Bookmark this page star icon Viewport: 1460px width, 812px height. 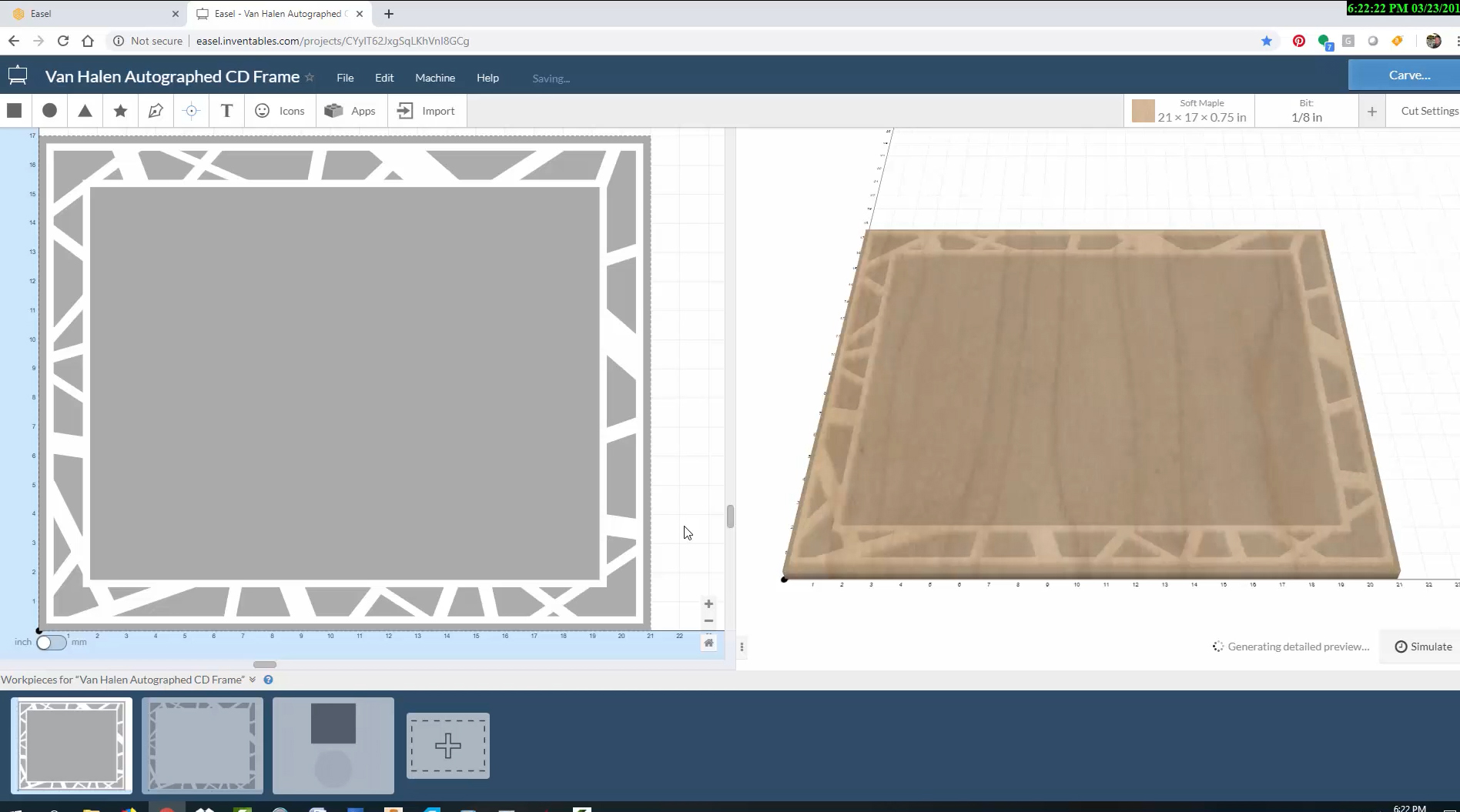pos(1267,41)
